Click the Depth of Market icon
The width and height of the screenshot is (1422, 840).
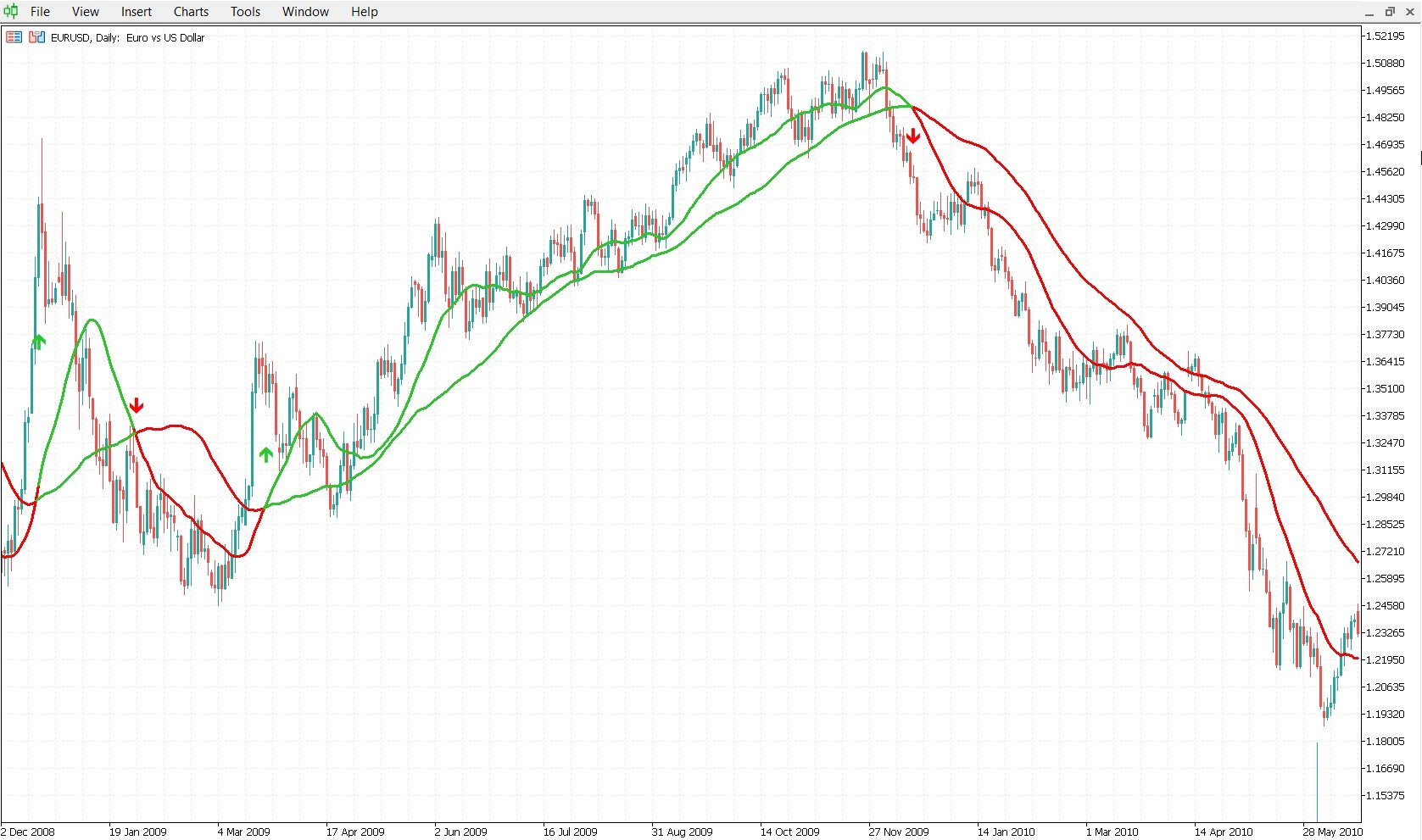point(36,37)
